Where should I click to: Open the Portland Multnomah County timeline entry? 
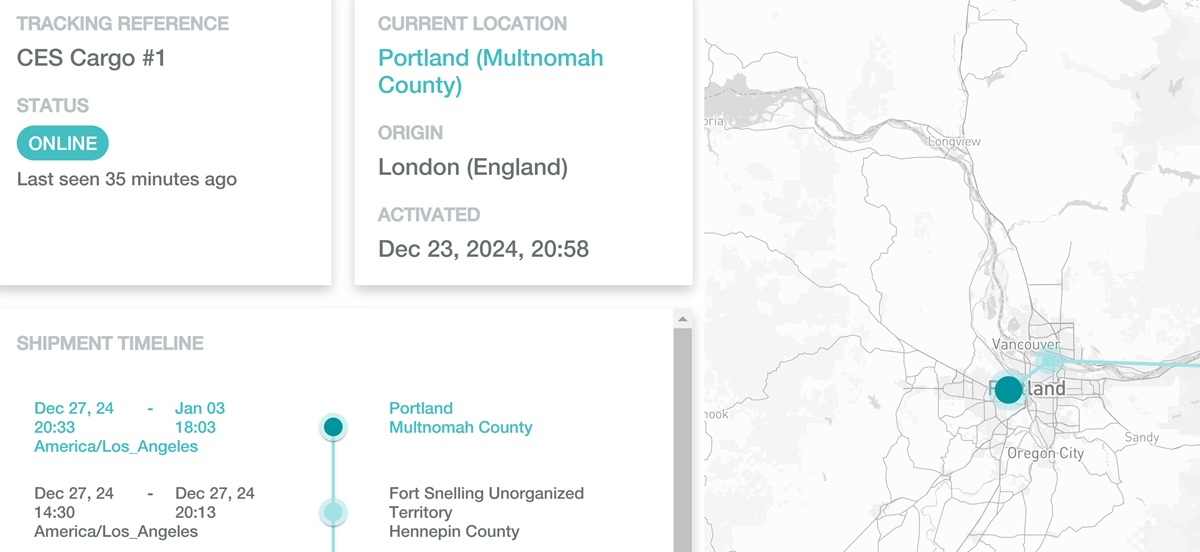(x=460, y=418)
